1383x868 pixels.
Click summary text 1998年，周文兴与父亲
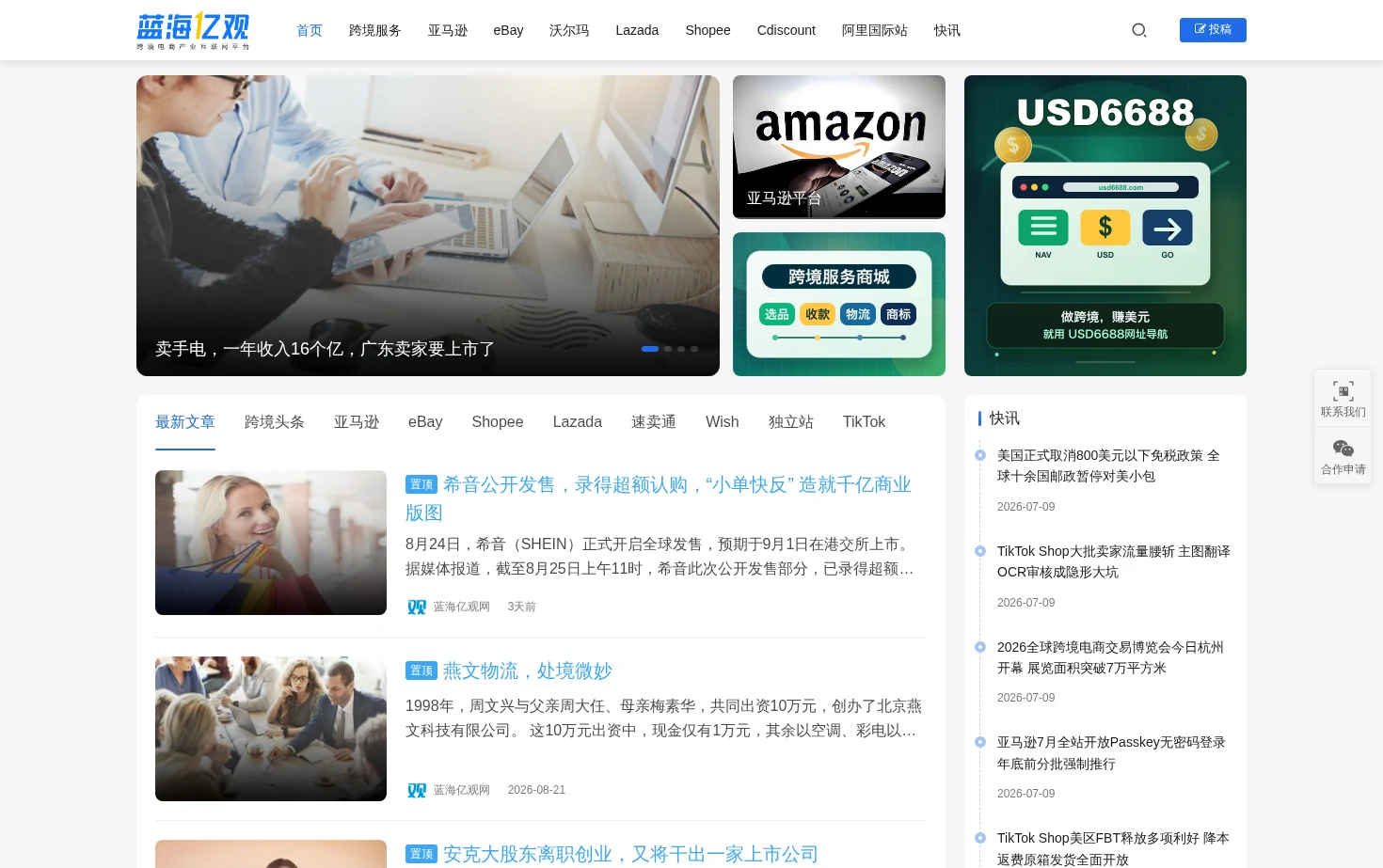point(663,718)
